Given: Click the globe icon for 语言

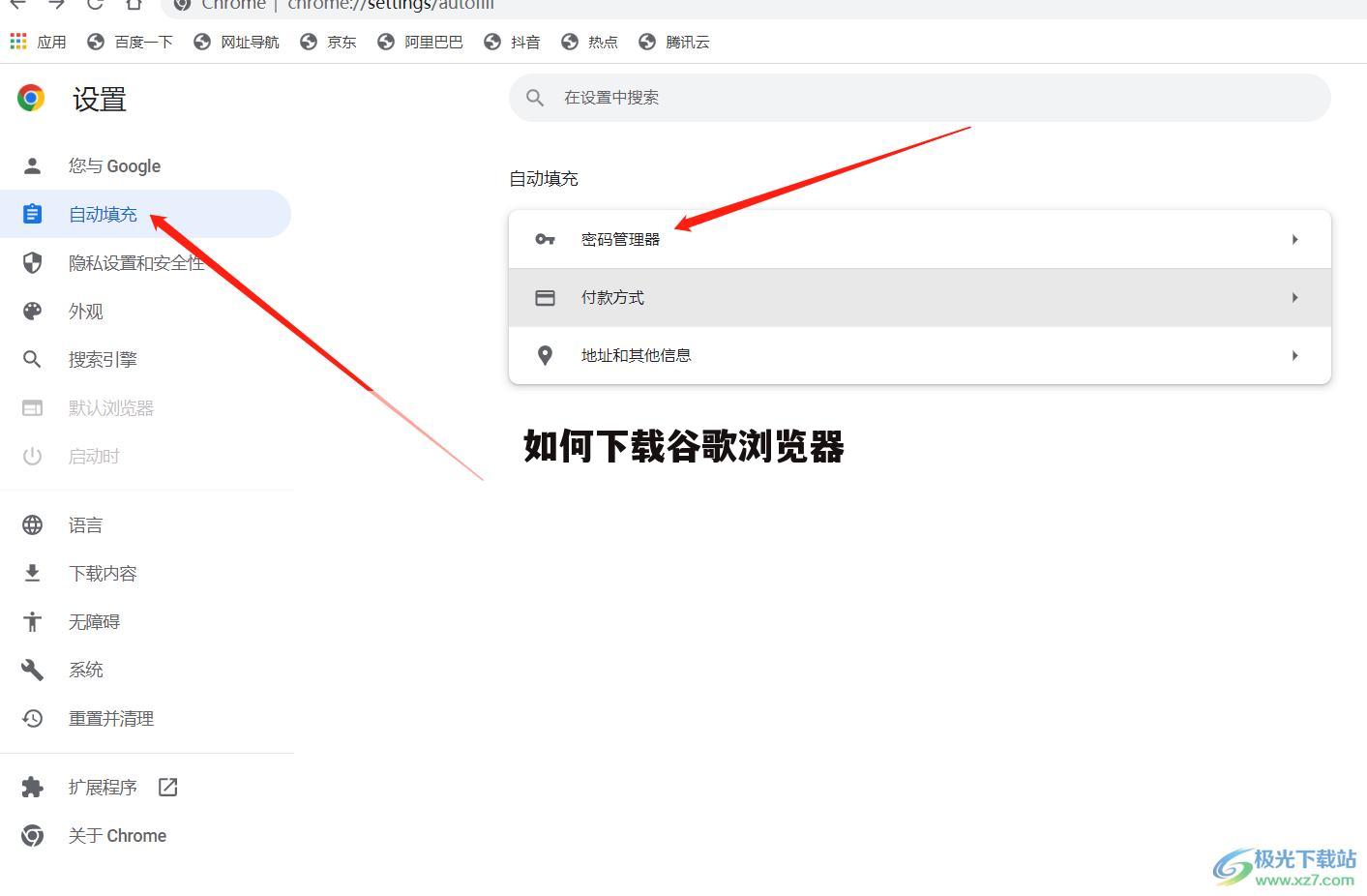Looking at the screenshot, I should (32, 524).
